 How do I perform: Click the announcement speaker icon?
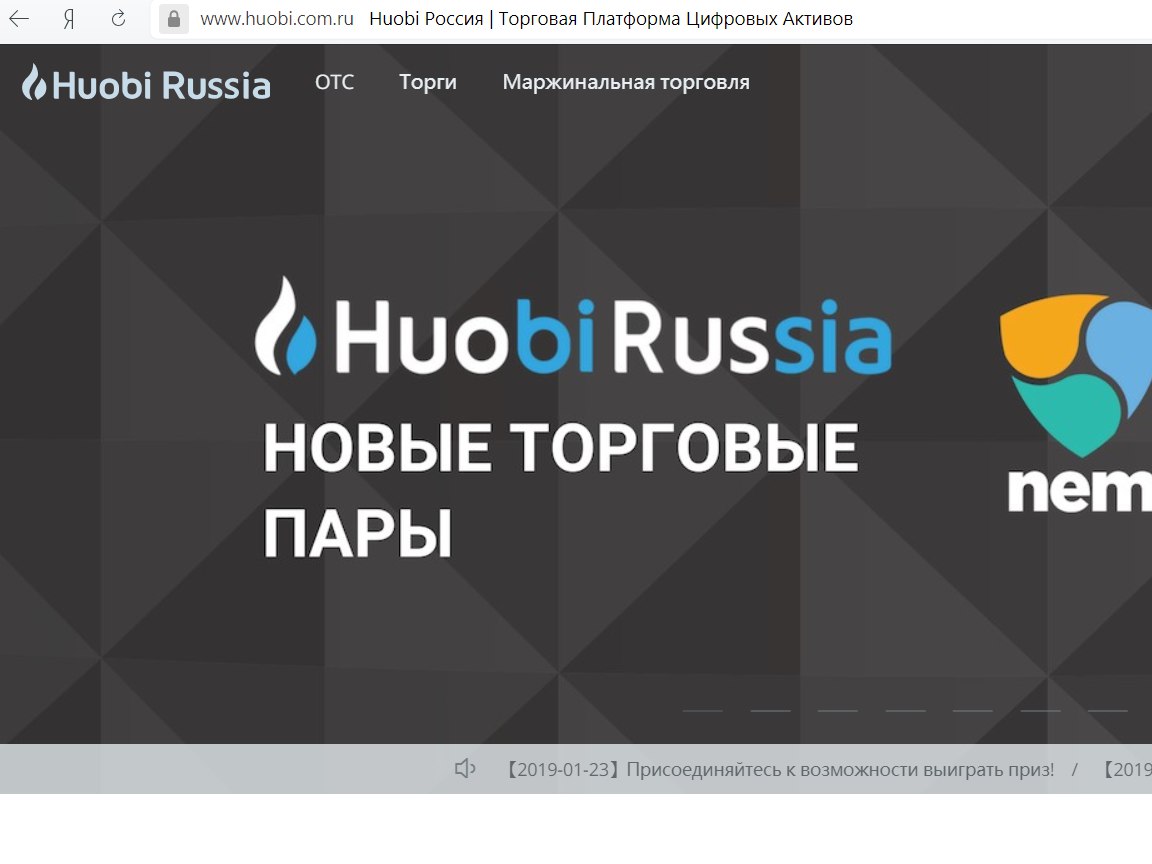465,769
